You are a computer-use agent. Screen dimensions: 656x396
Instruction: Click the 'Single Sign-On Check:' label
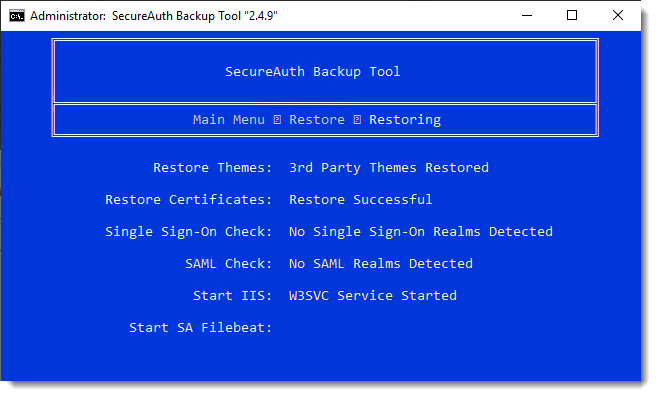189,232
